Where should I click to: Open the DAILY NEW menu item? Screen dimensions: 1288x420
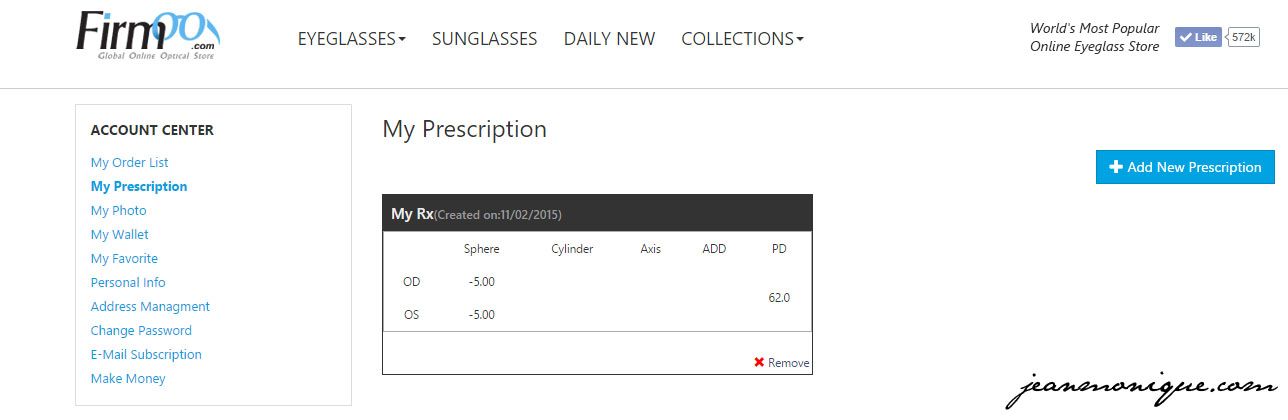click(x=609, y=39)
